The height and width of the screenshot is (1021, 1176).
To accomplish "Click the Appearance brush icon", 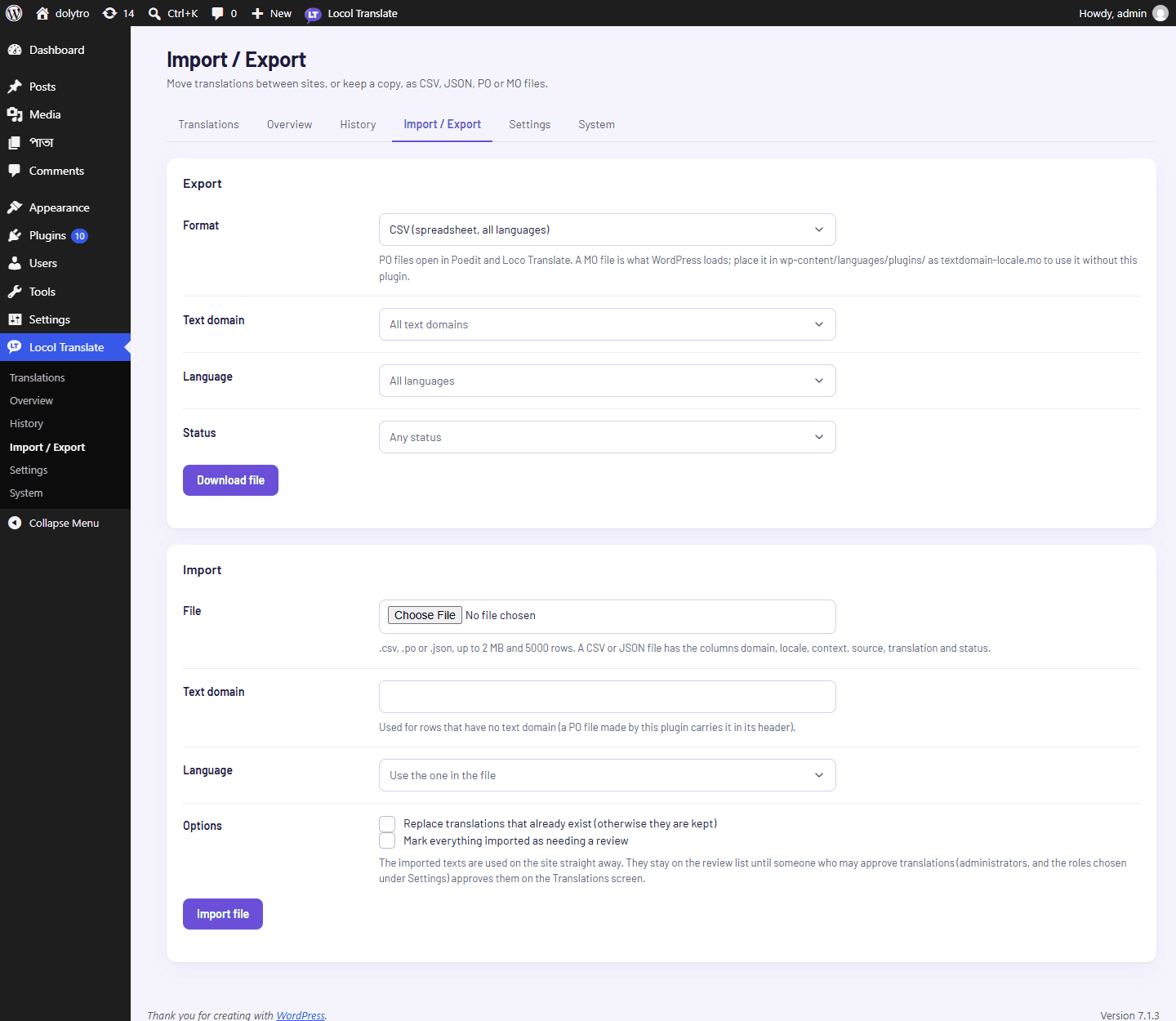I will [x=15, y=207].
